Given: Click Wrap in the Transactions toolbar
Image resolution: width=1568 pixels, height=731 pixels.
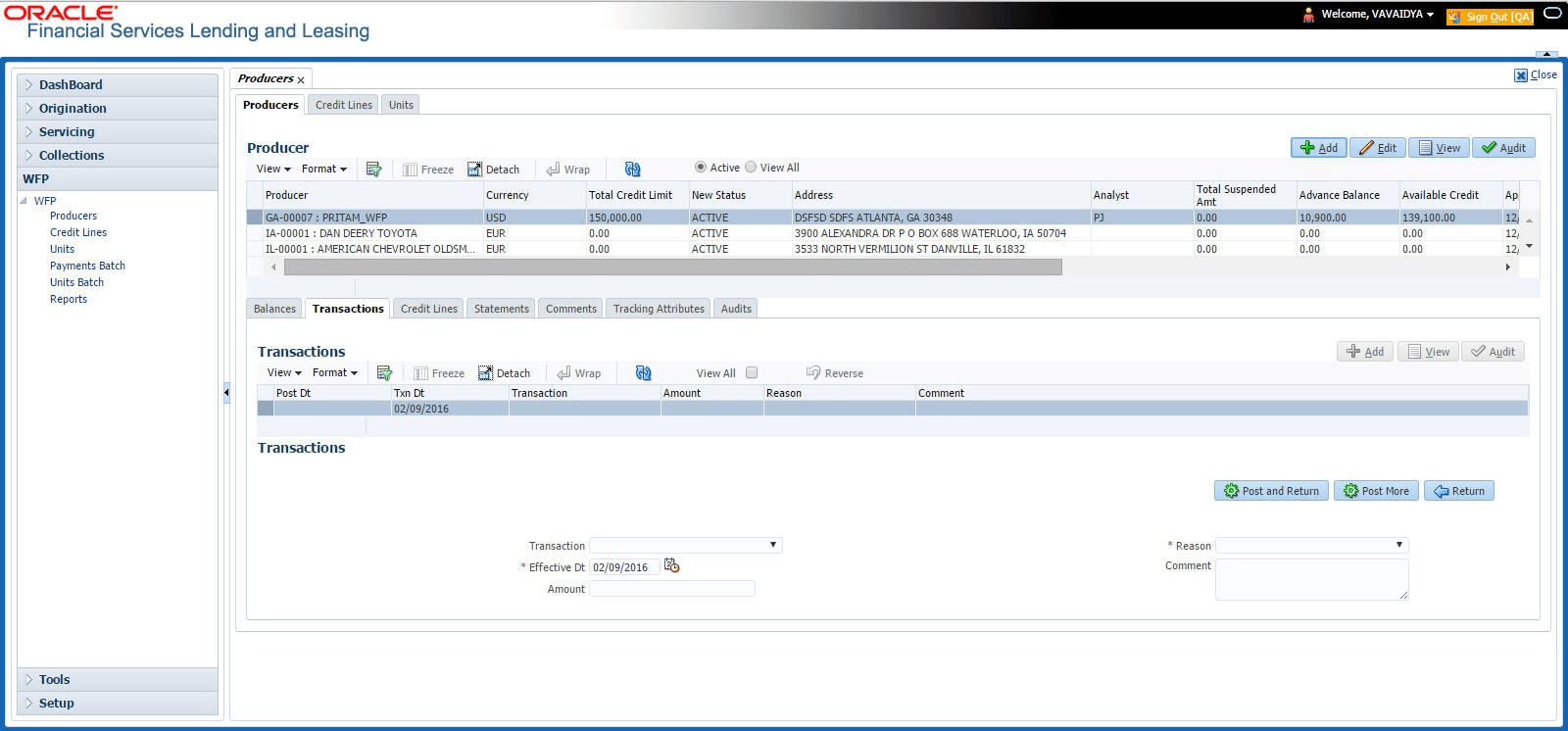Looking at the screenshot, I should click(578, 373).
